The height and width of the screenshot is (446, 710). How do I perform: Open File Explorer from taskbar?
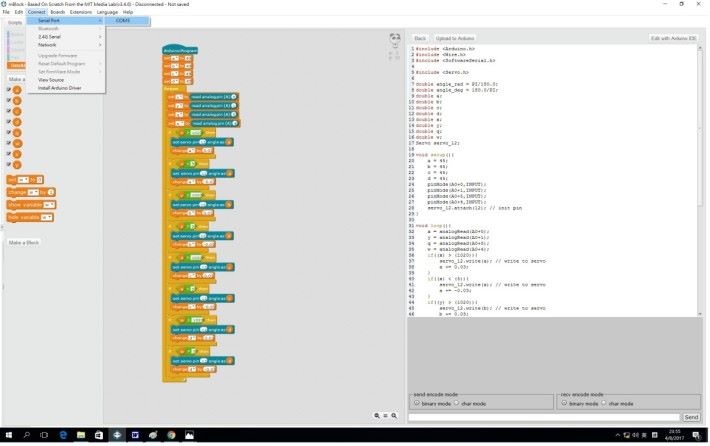(x=81, y=435)
